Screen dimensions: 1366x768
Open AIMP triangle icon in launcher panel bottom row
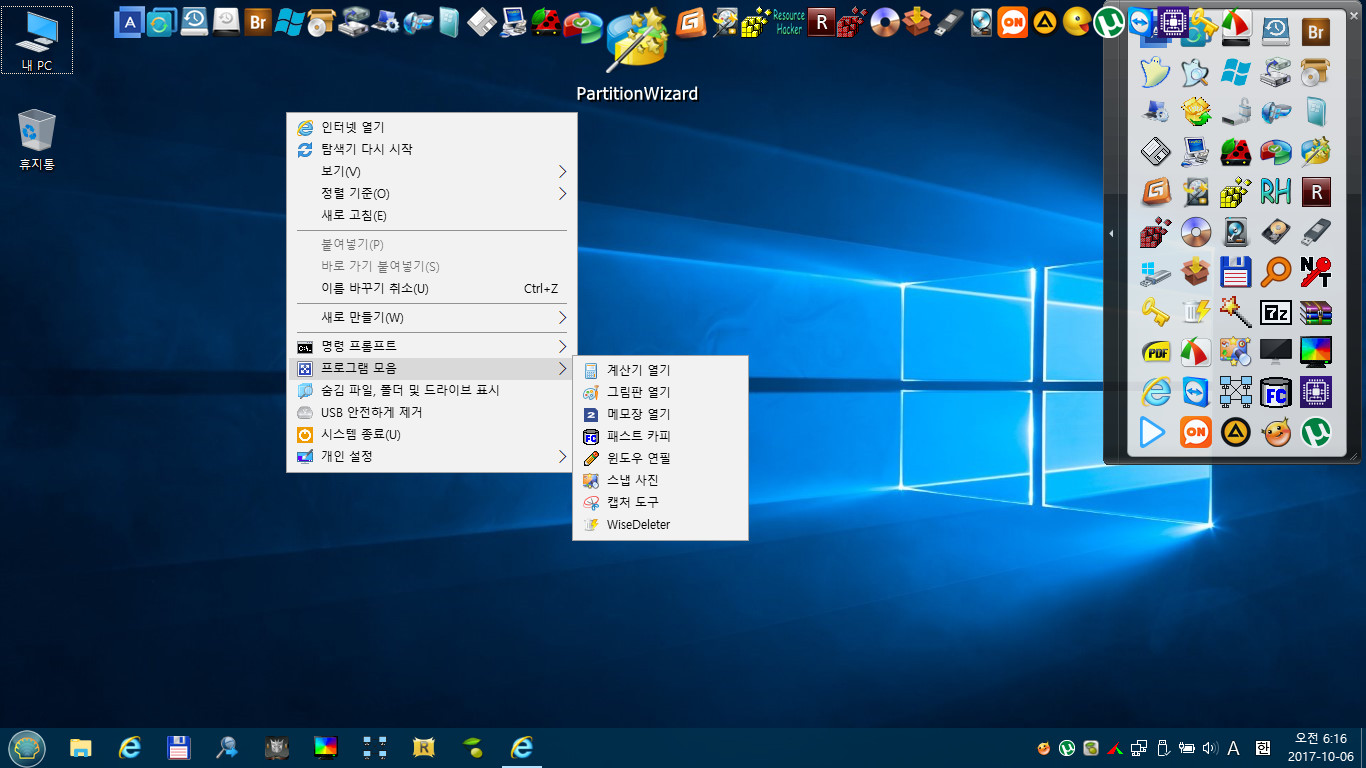[x=1236, y=432]
